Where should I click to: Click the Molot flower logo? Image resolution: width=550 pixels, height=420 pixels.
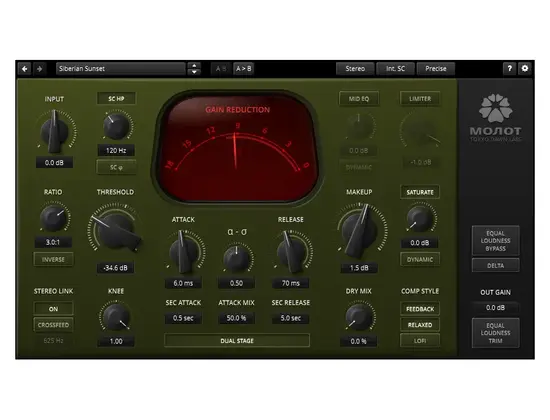[495, 108]
